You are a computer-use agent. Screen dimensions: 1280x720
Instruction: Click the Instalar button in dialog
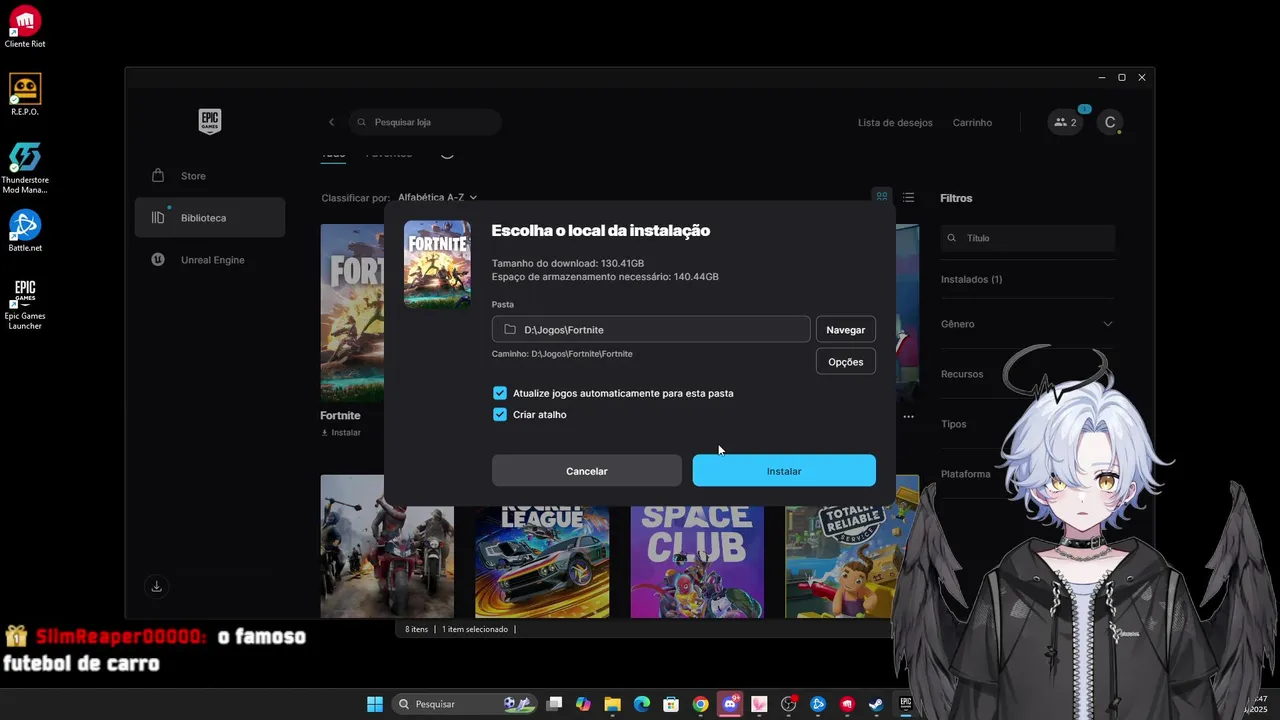click(784, 471)
